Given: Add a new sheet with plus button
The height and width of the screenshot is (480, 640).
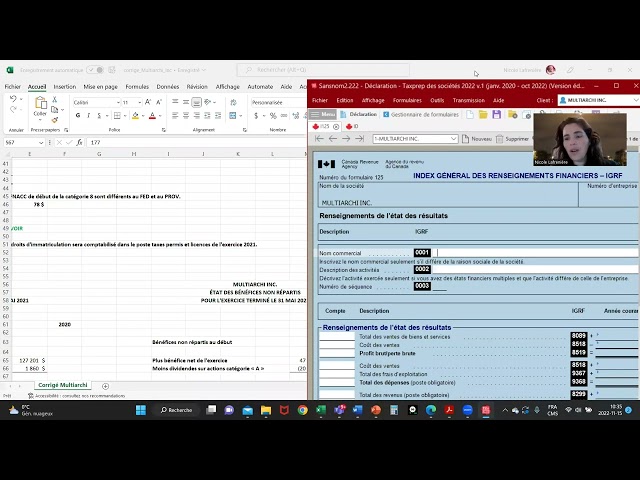Looking at the screenshot, I should coord(105,386).
